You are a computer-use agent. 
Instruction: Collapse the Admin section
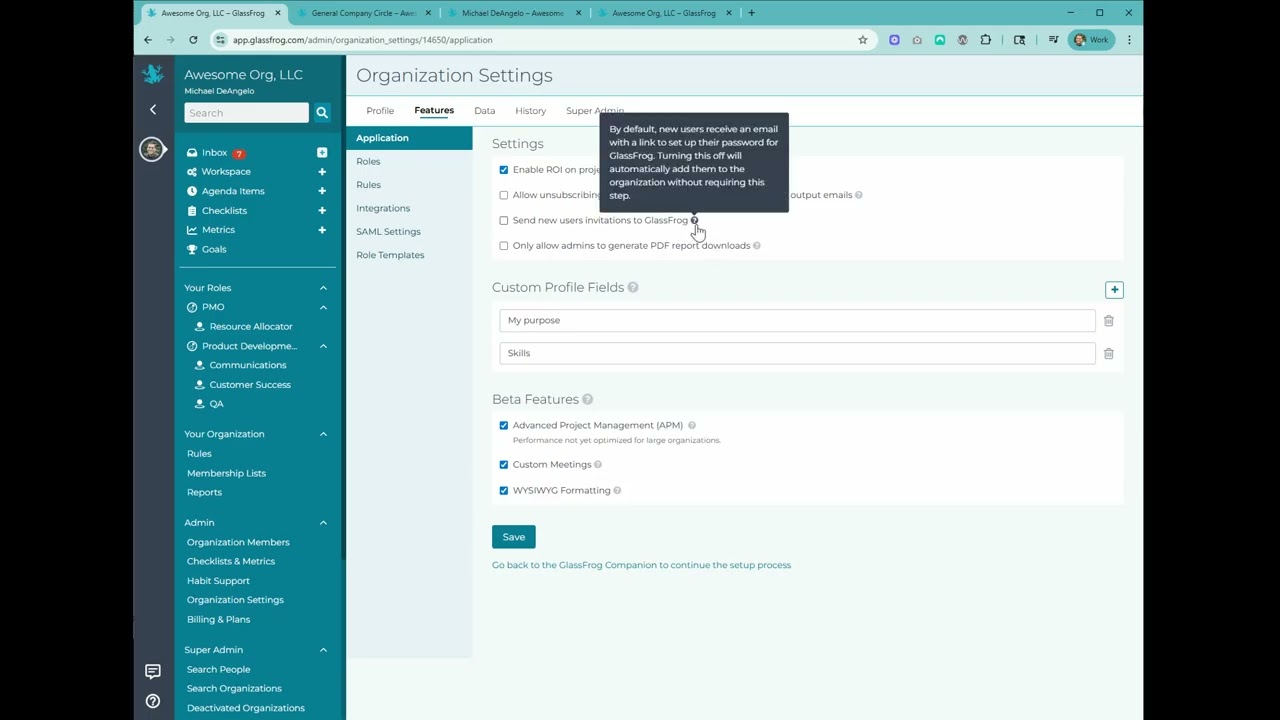point(323,523)
